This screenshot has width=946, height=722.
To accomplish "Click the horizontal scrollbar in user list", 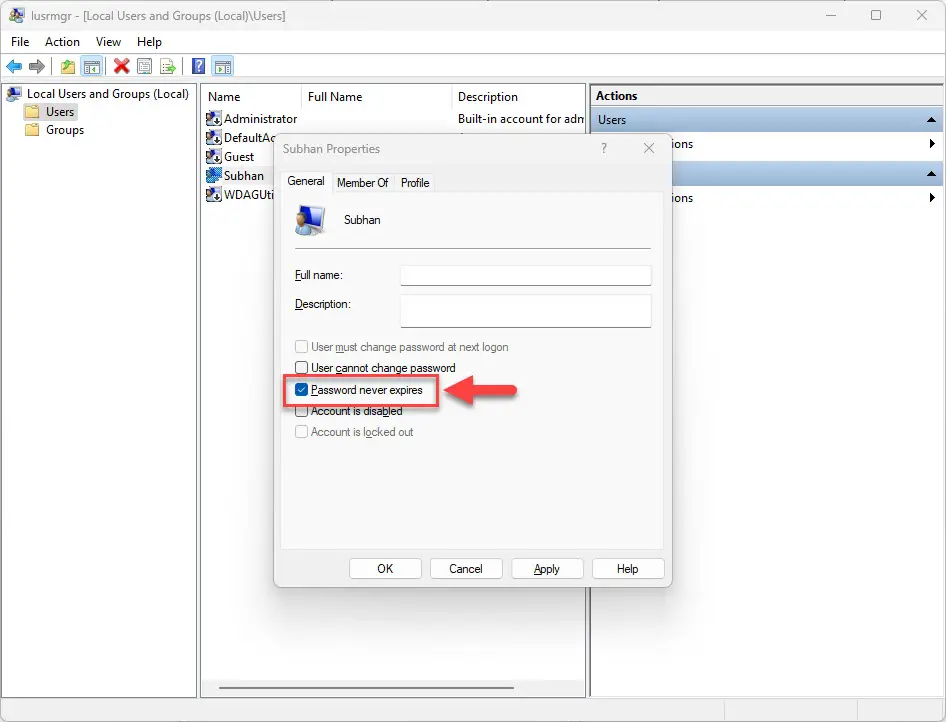I will (x=366, y=687).
